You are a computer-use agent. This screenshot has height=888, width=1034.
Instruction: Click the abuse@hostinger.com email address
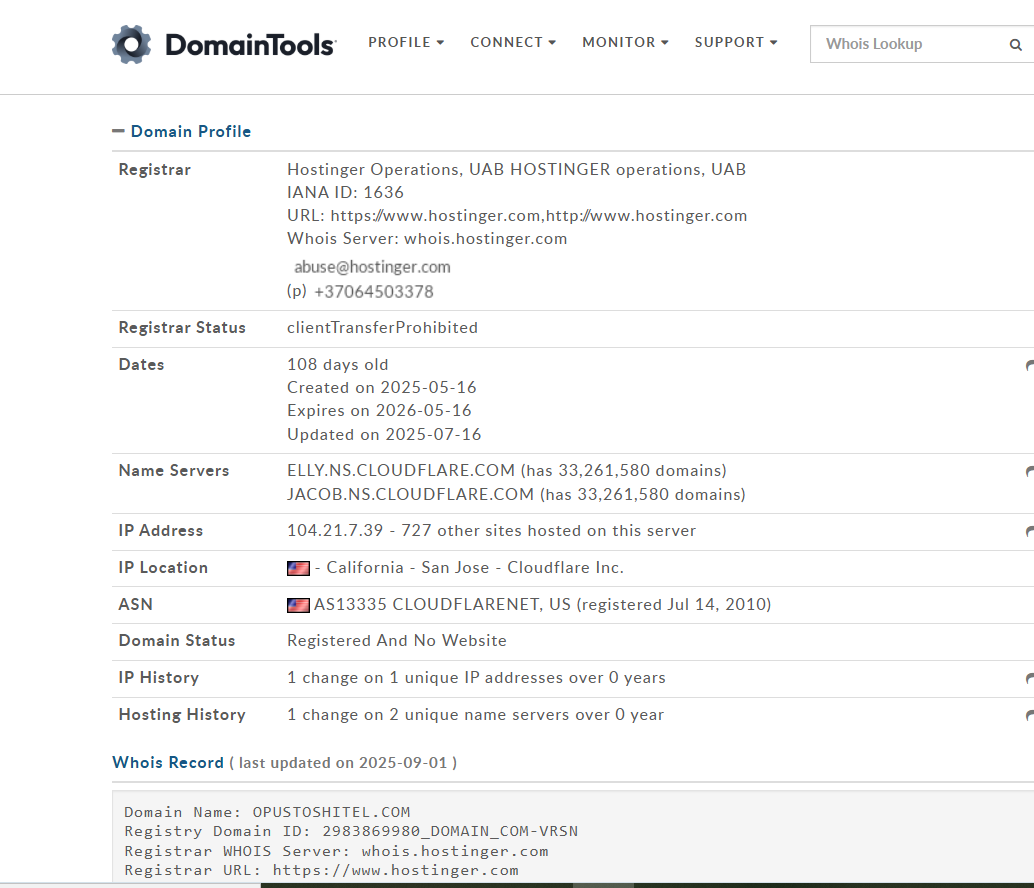tap(372, 267)
